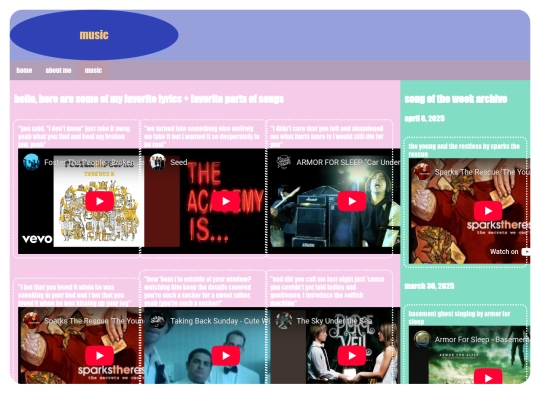Click the Armor For Sleep channel logo
The height and width of the screenshot is (405, 540).
pyautogui.click(x=284, y=162)
